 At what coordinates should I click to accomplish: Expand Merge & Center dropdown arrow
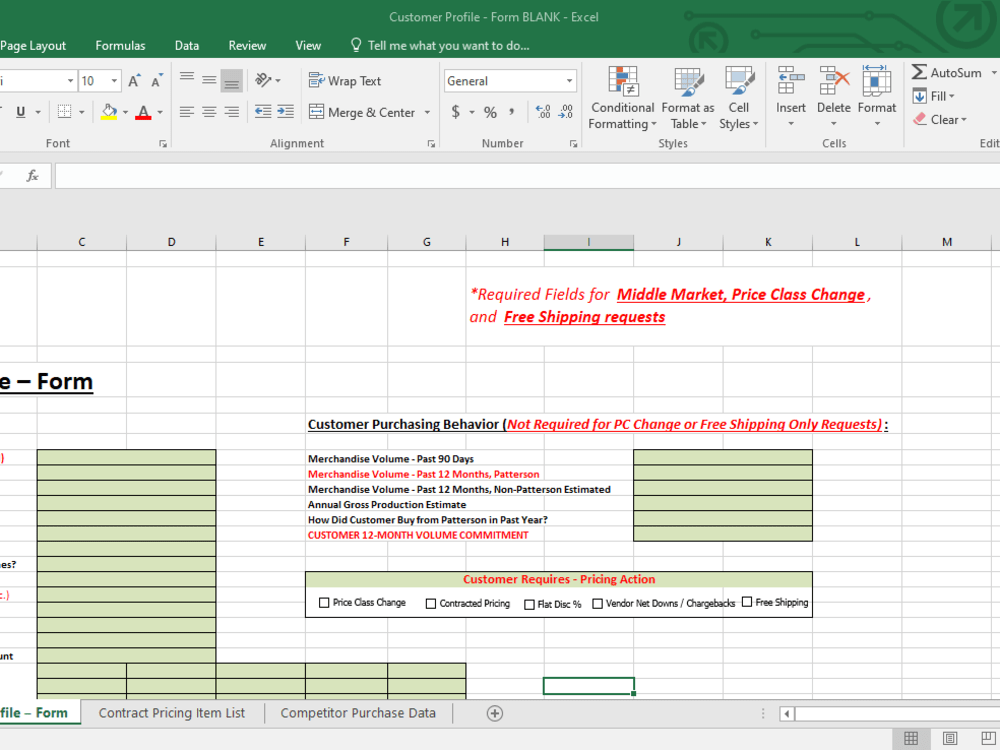[427, 113]
